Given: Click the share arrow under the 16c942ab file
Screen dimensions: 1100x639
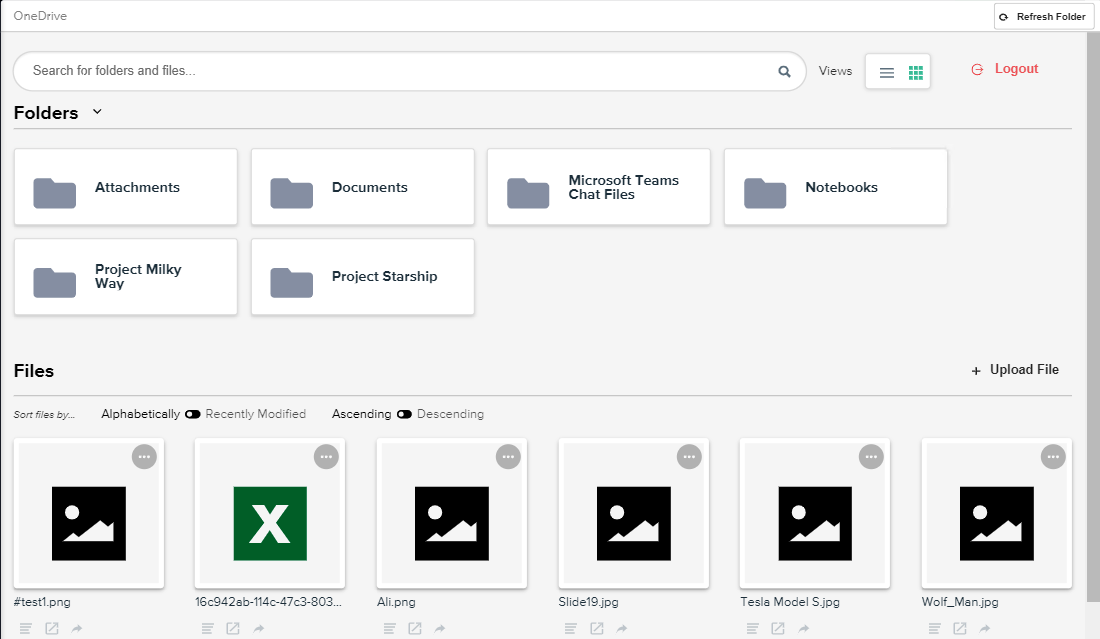Looking at the screenshot, I should pyautogui.click(x=259, y=628).
